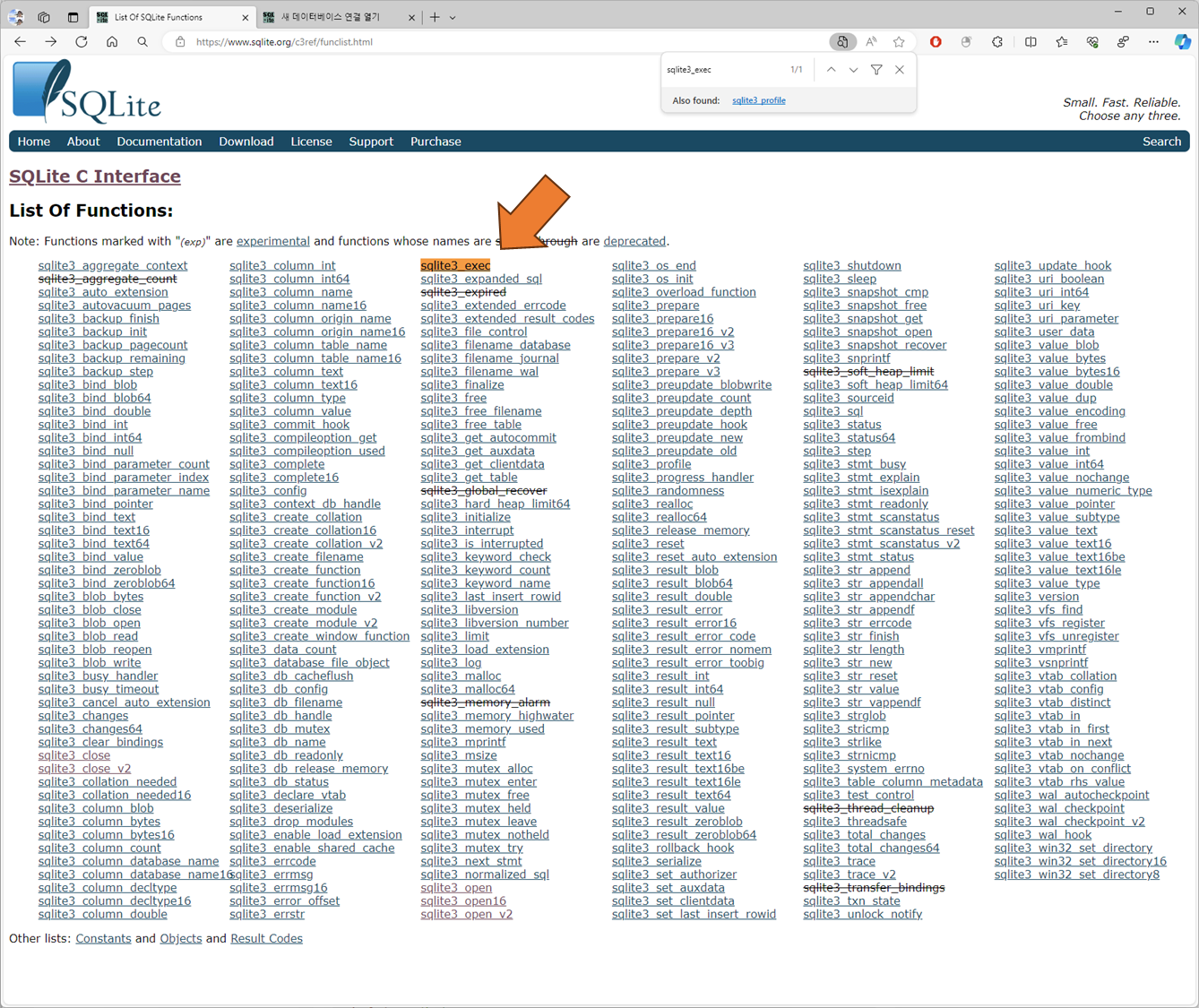Viewport: 1199px width, 1008px height.
Task: Open the Home menu item
Action: click(x=34, y=142)
